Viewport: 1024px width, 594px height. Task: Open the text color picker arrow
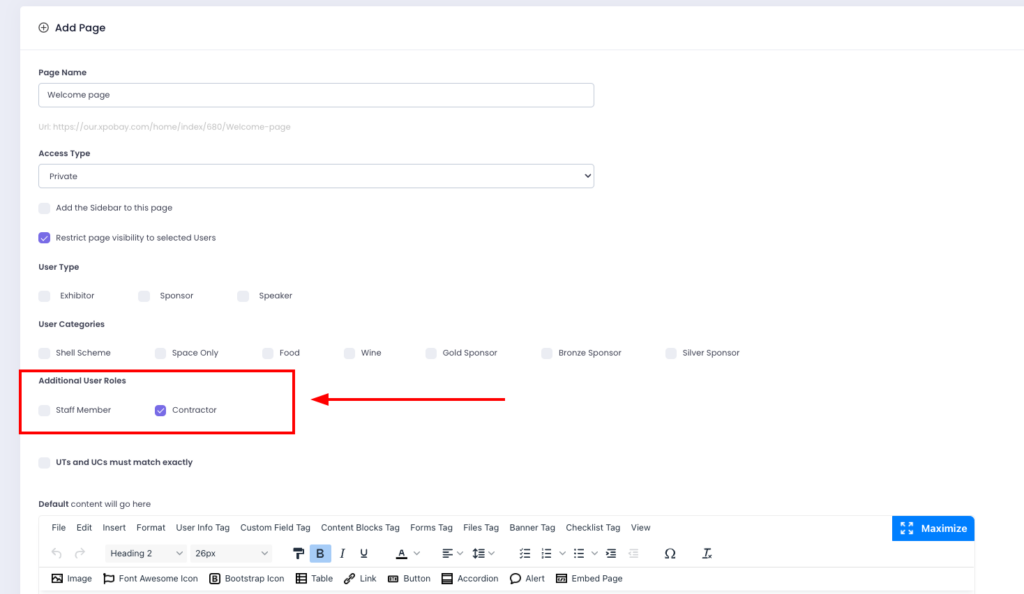coord(417,553)
